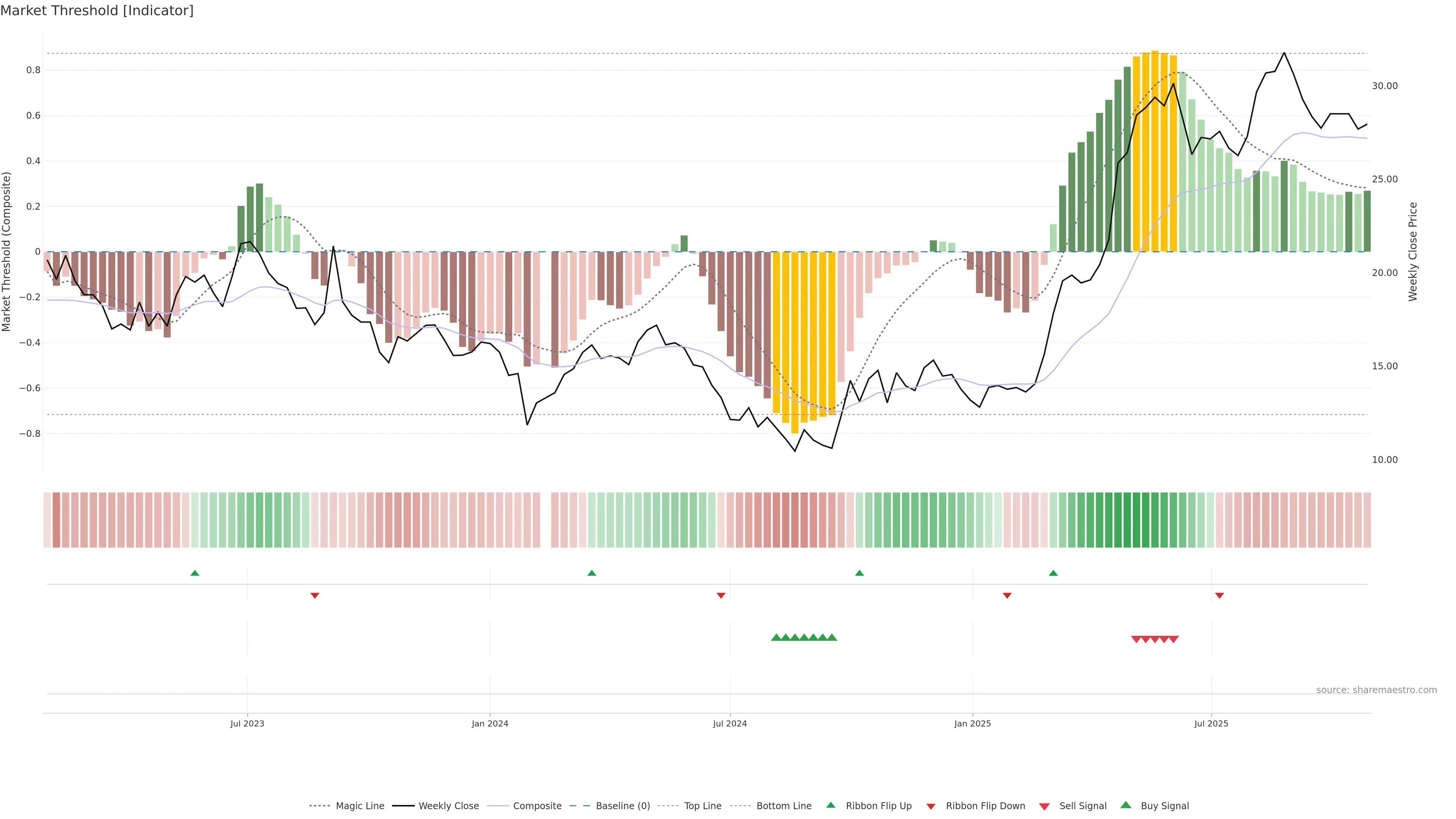Image resolution: width=1456 pixels, height=819 pixels.
Task: Click the Jan 2024 axis label
Action: click(490, 723)
